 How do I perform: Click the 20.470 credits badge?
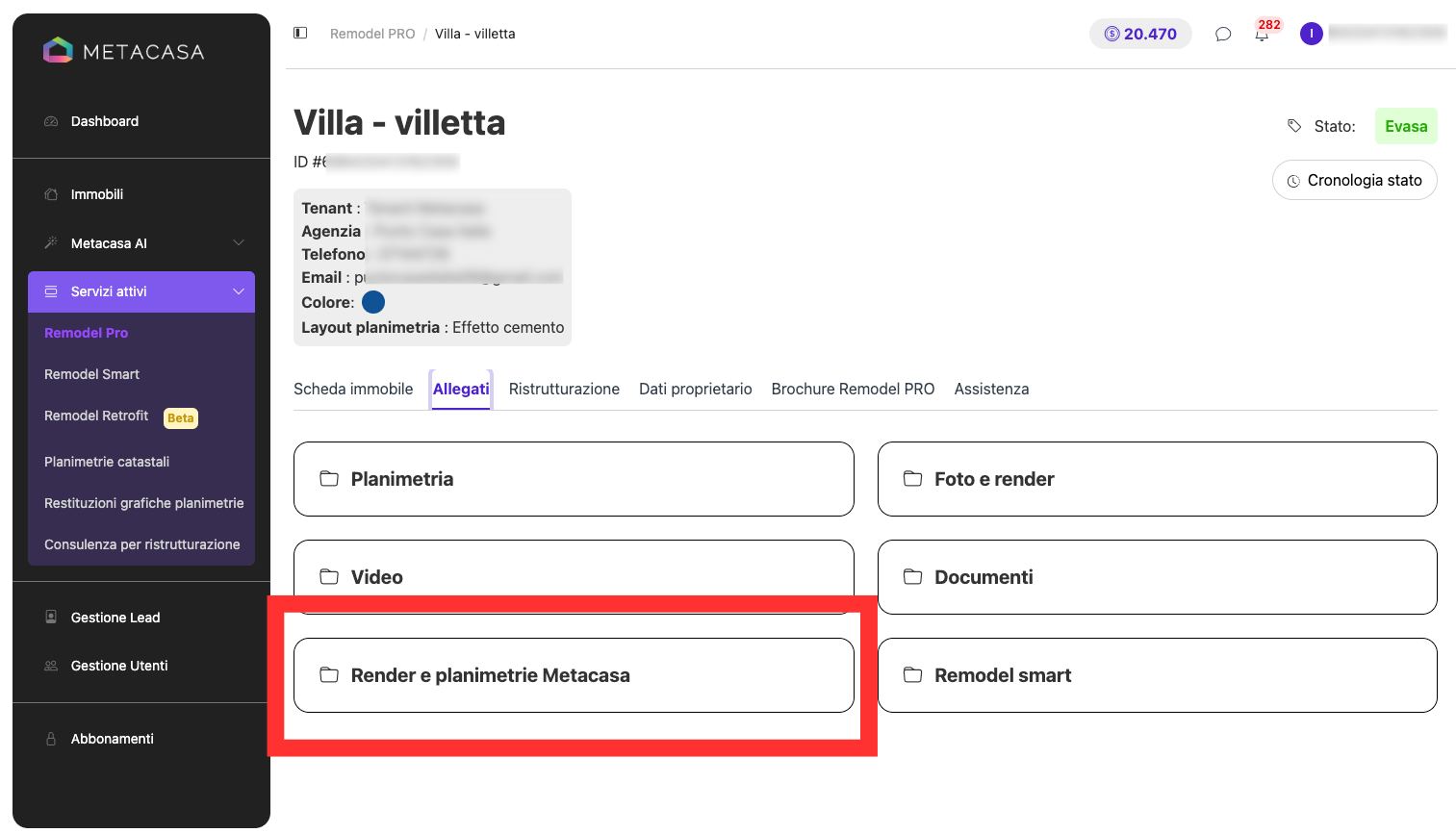coord(1140,34)
